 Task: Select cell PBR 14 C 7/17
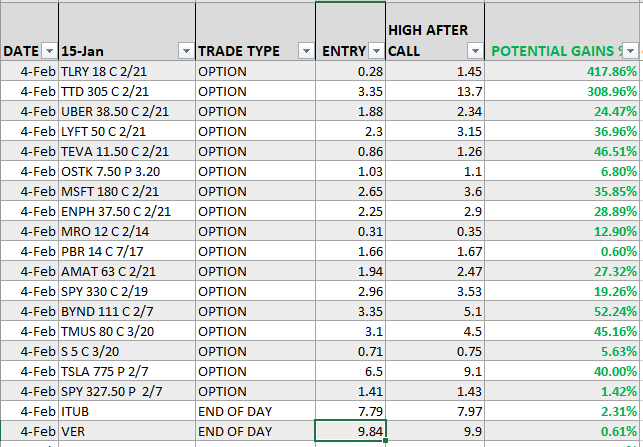[127, 251]
